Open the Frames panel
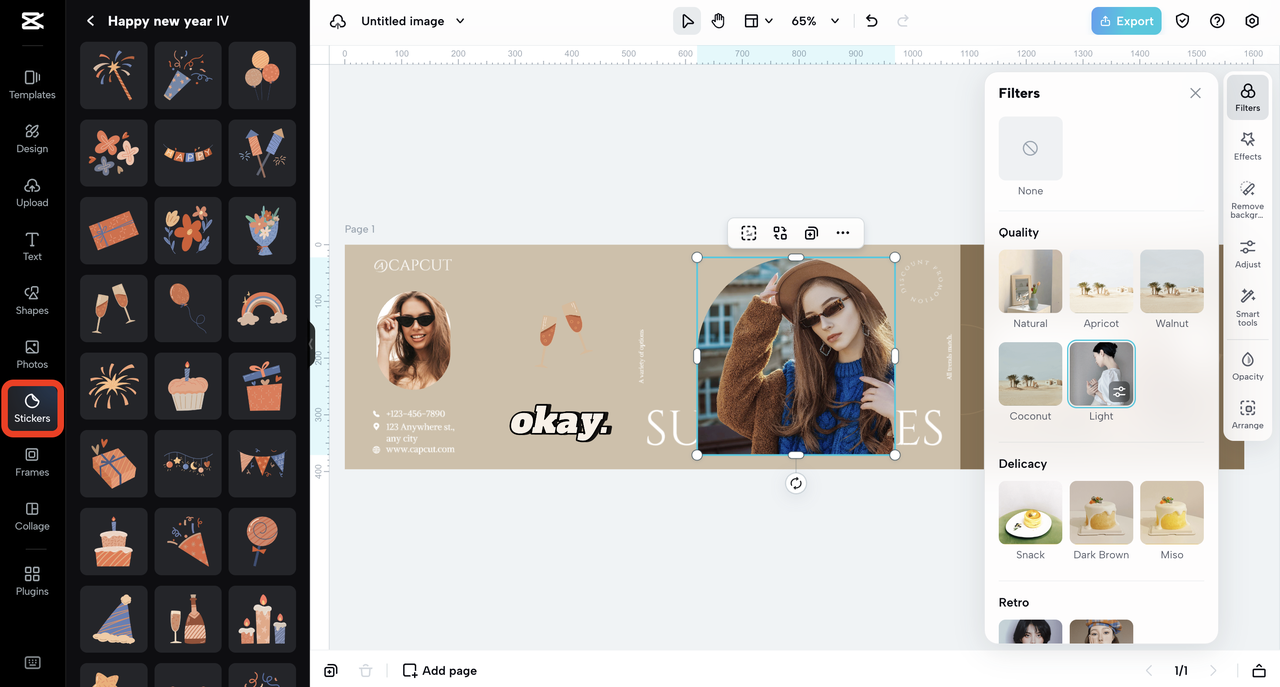This screenshot has height=687, width=1280. (x=32, y=462)
